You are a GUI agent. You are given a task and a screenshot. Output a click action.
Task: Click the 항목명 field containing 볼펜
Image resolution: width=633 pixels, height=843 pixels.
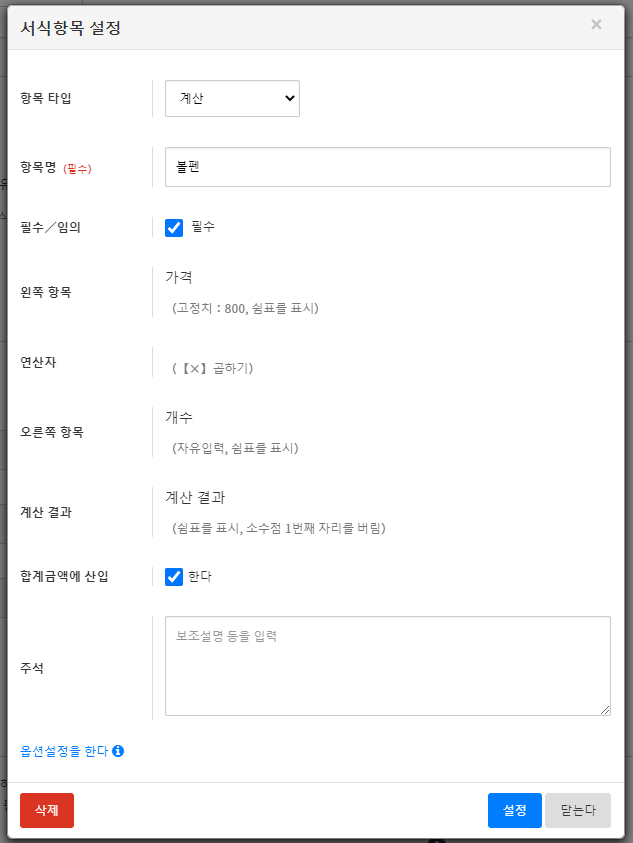(387, 167)
